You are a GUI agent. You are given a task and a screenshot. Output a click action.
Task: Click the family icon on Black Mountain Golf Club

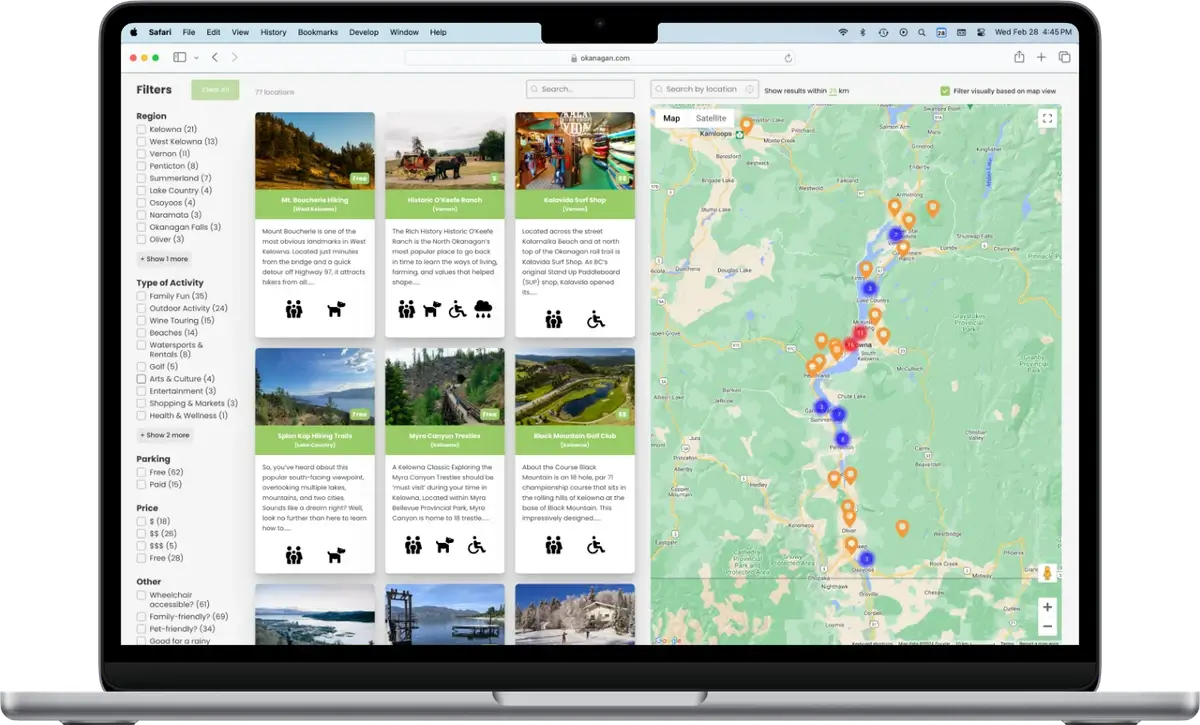click(553, 545)
